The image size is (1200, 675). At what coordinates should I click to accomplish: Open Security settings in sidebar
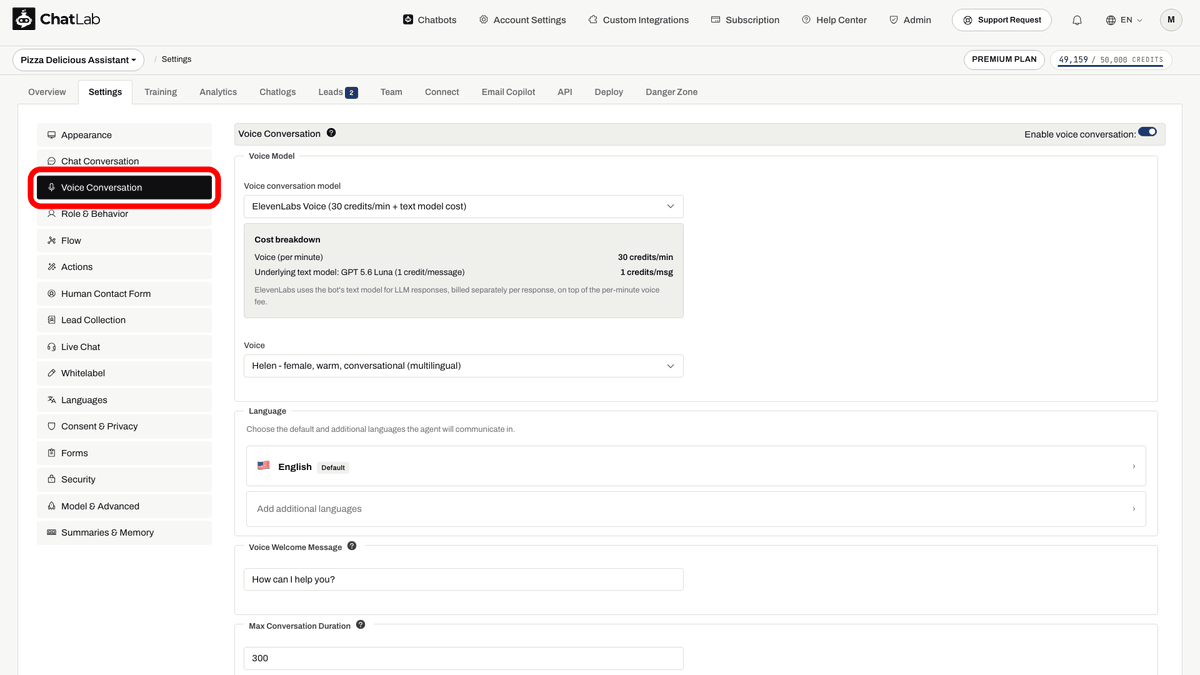pyautogui.click(x=124, y=480)
